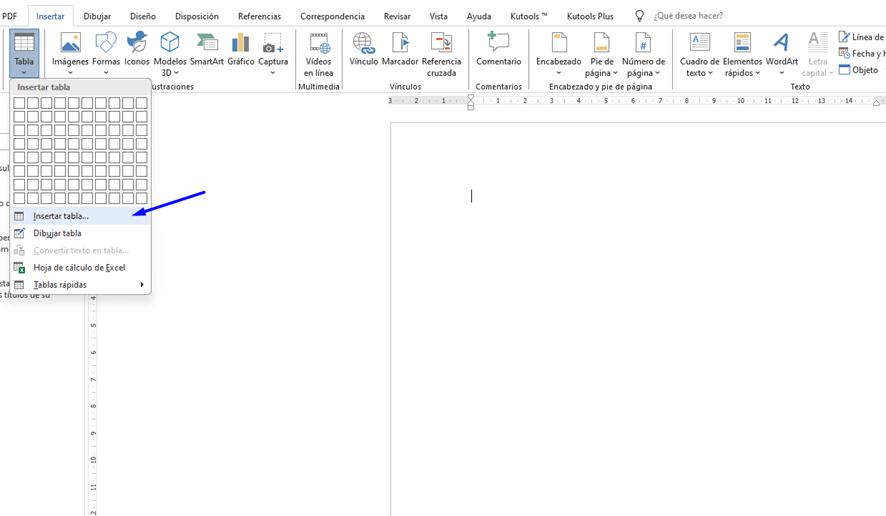Expand the Formas dropdown arrow

click(106, 73)
